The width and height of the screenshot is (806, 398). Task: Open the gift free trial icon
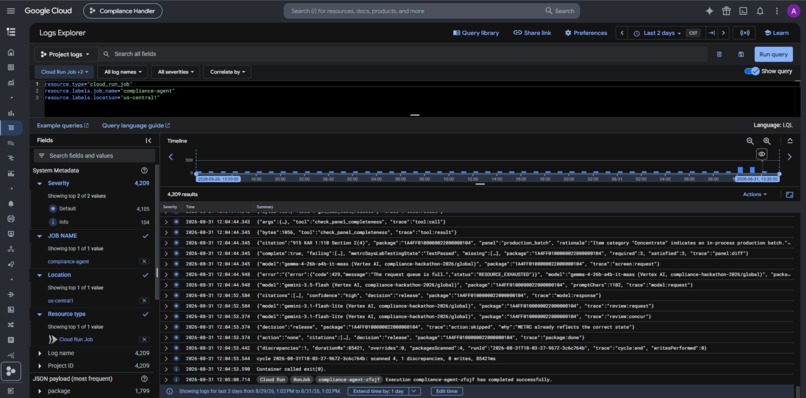click(726, 11)
